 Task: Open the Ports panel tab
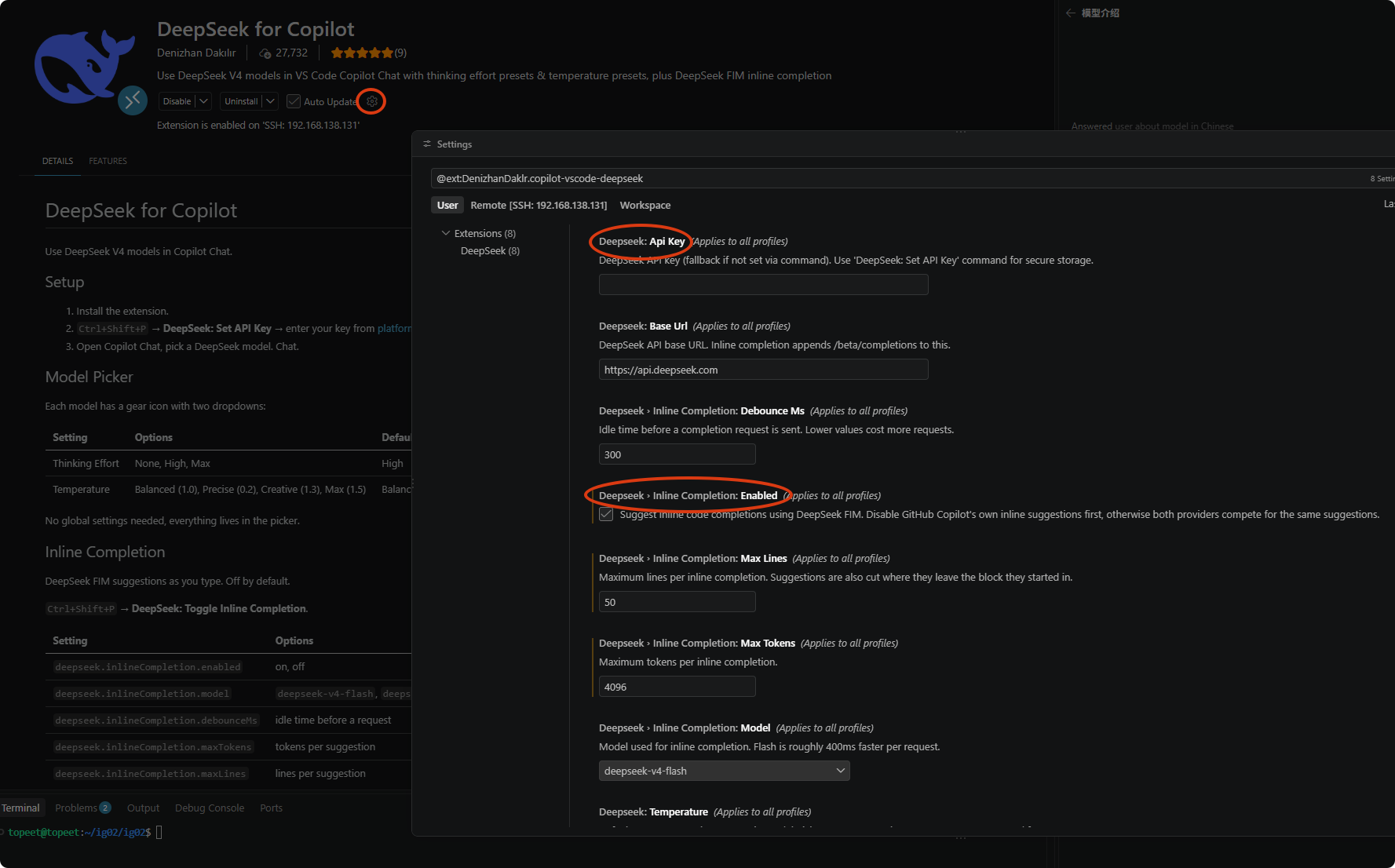pyautogui.click(x=271, y=808)
